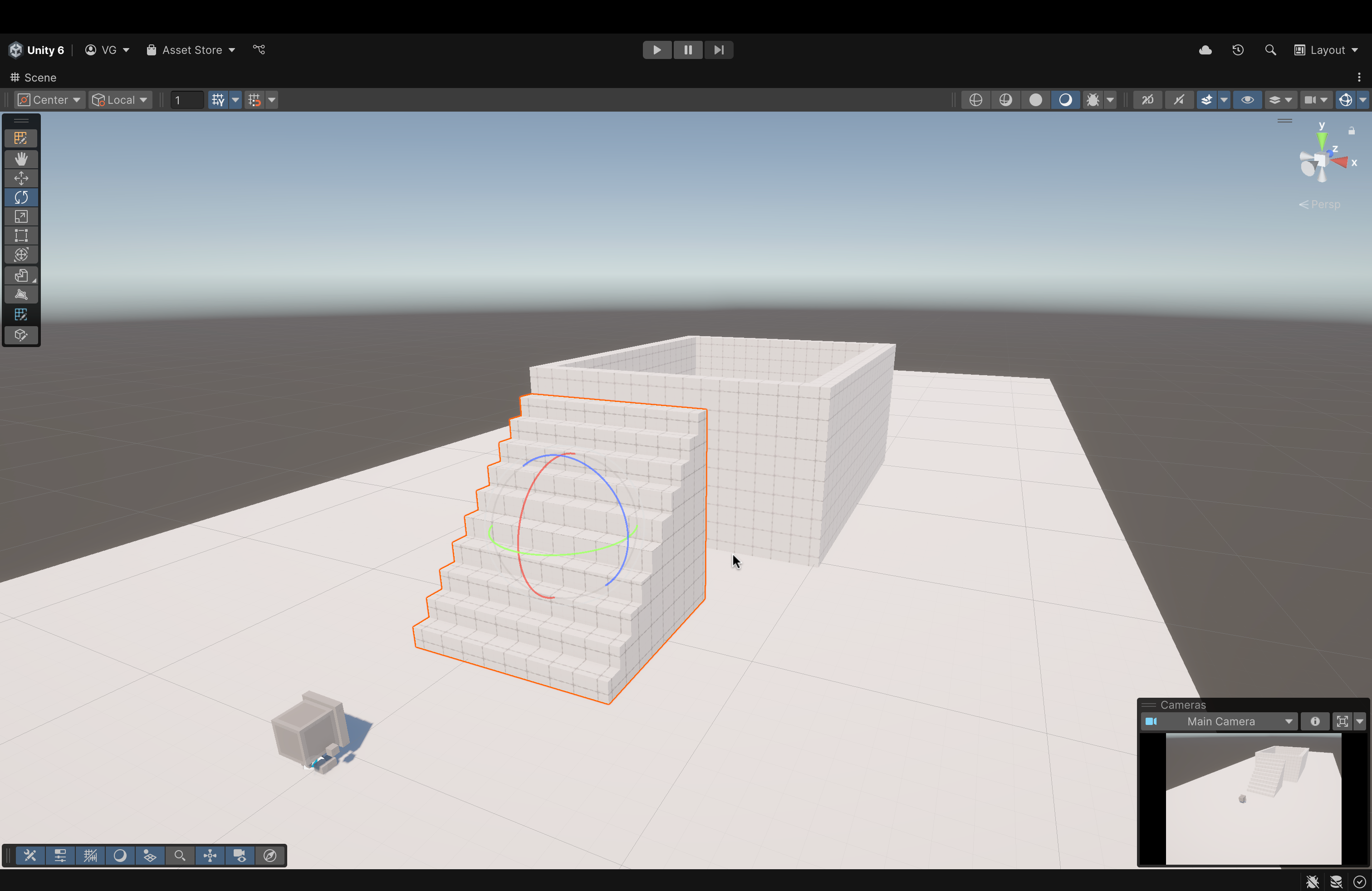The height and width of the screenshot is (891, 1372).
Task: Toggle grid snapping button
Action: (218, 100)
